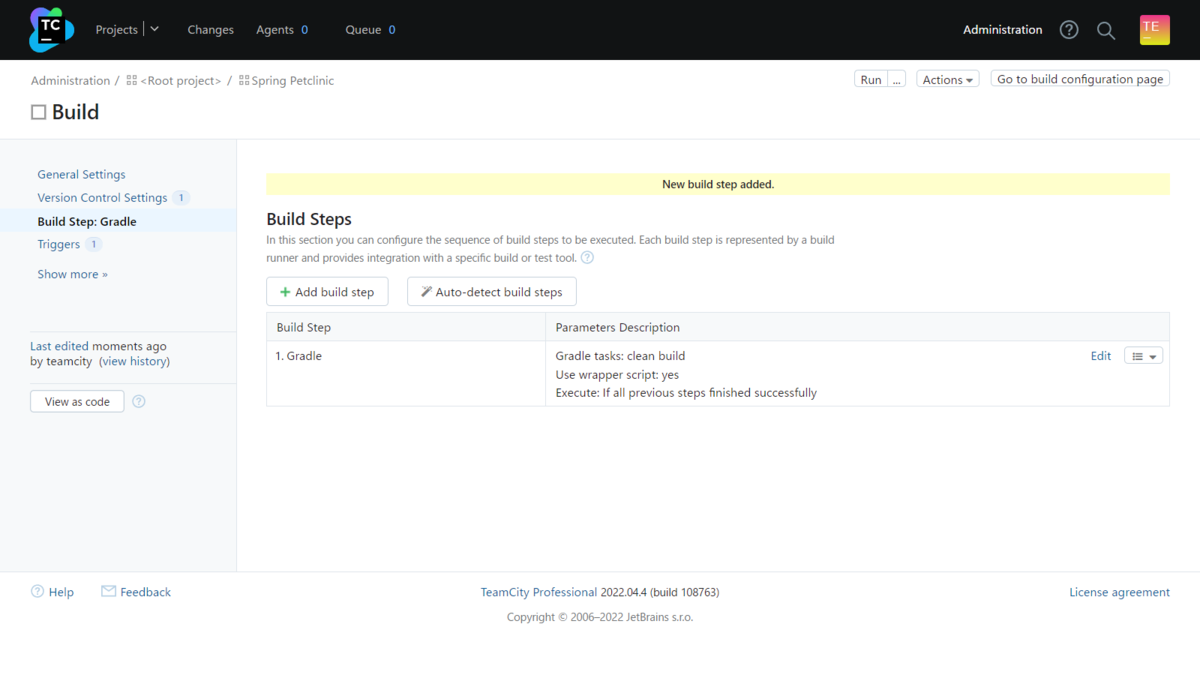Open Gradle step options dropdown menu

pyautogui.click(x=1143, y=356)
